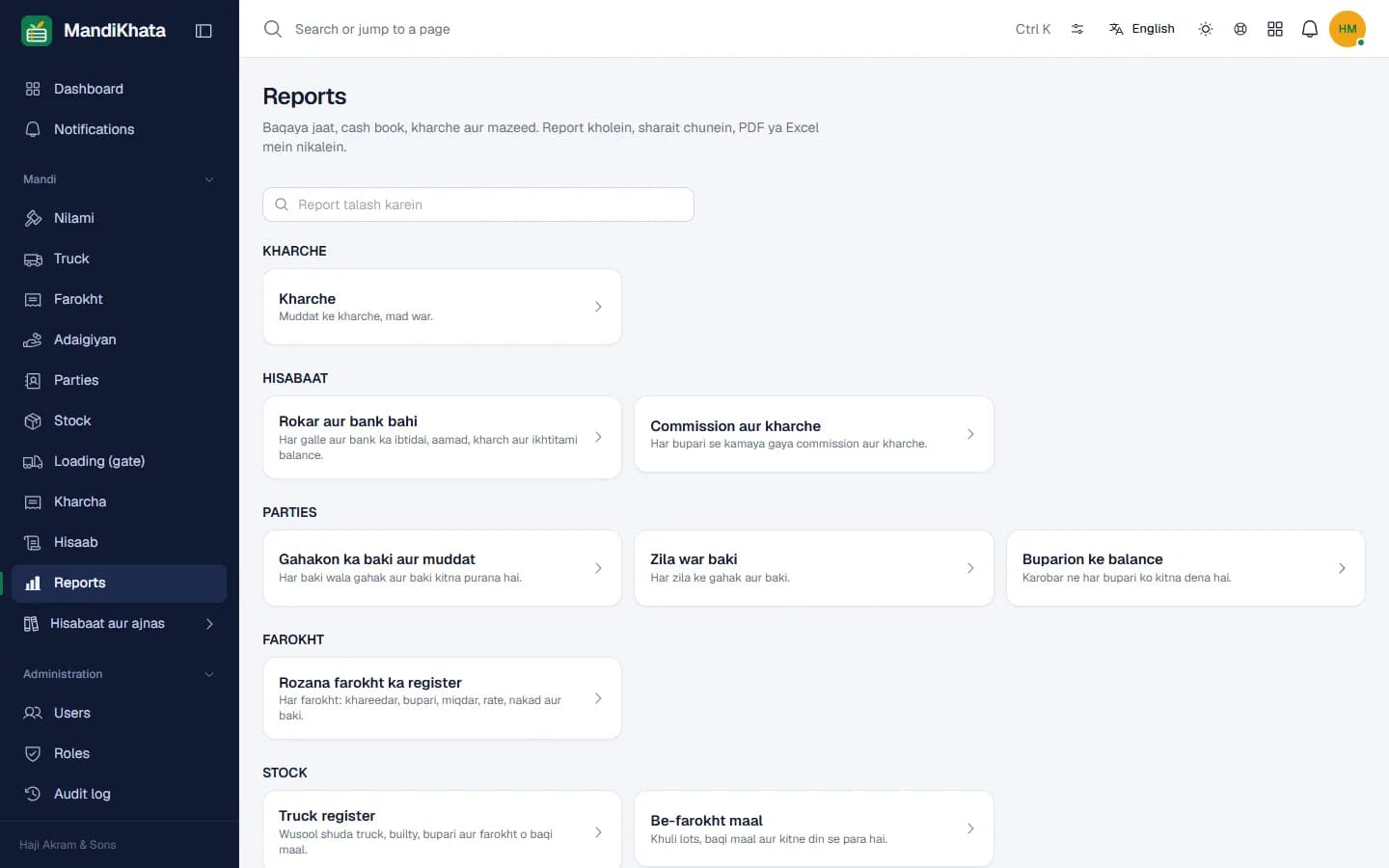This screenshot has width=1389, height=868.
Task: Open the apps grid icon
Action: pyautogui.click(x=1275, y=29)
